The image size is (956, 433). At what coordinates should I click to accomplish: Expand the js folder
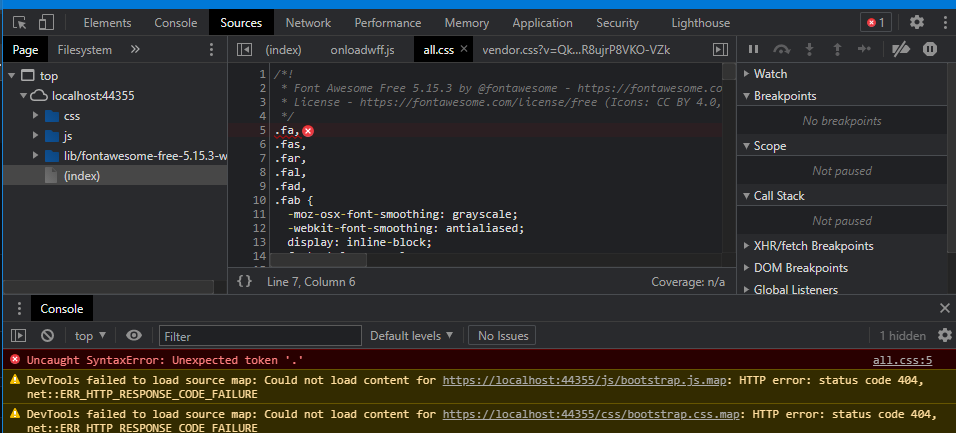click(36, 135)
